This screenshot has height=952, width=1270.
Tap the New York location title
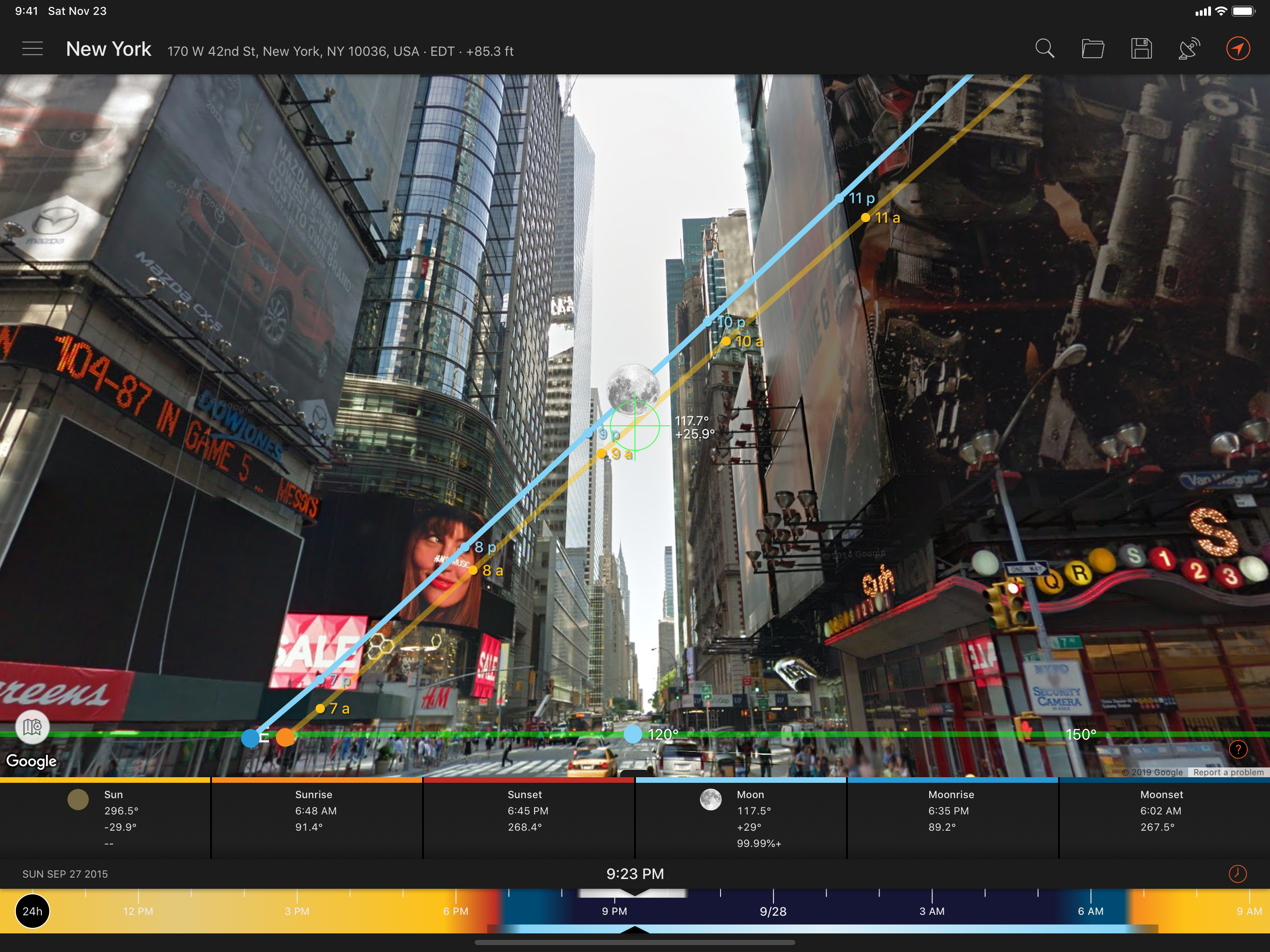pos(108,49)
